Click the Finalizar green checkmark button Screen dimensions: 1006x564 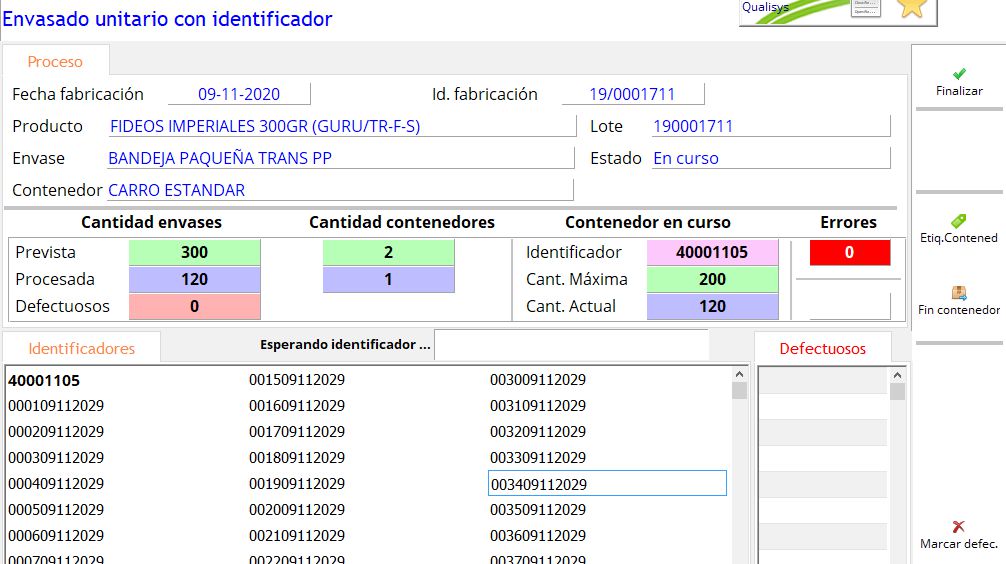point(959,74)
